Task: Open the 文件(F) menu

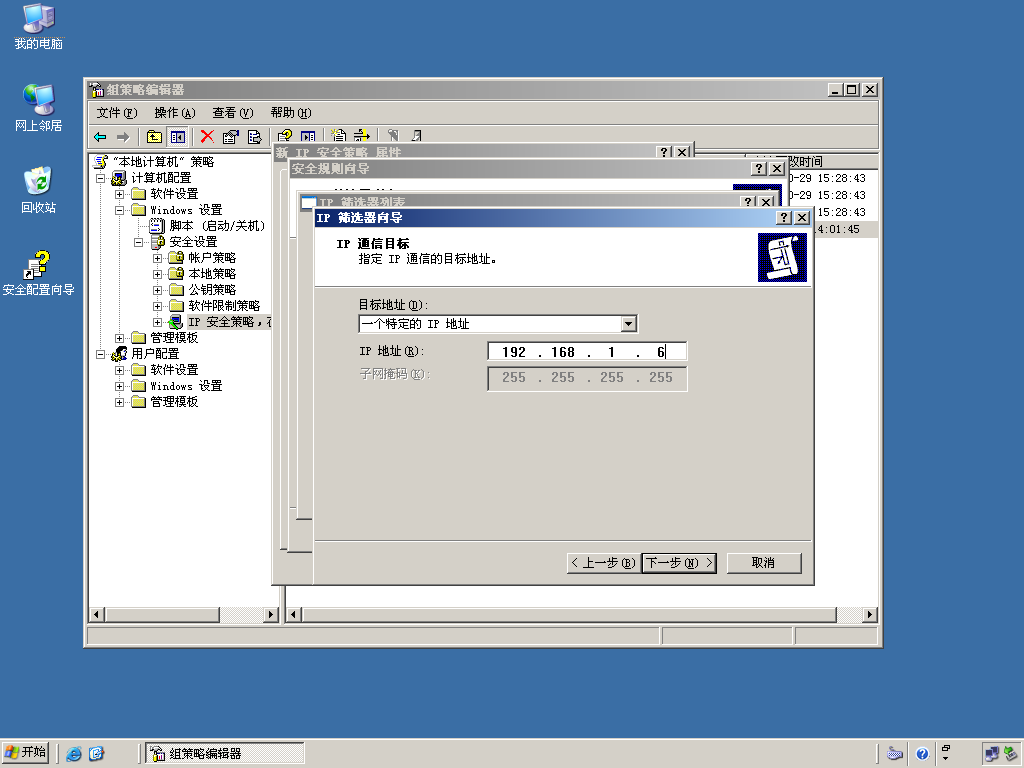Action: pos(117,113)
